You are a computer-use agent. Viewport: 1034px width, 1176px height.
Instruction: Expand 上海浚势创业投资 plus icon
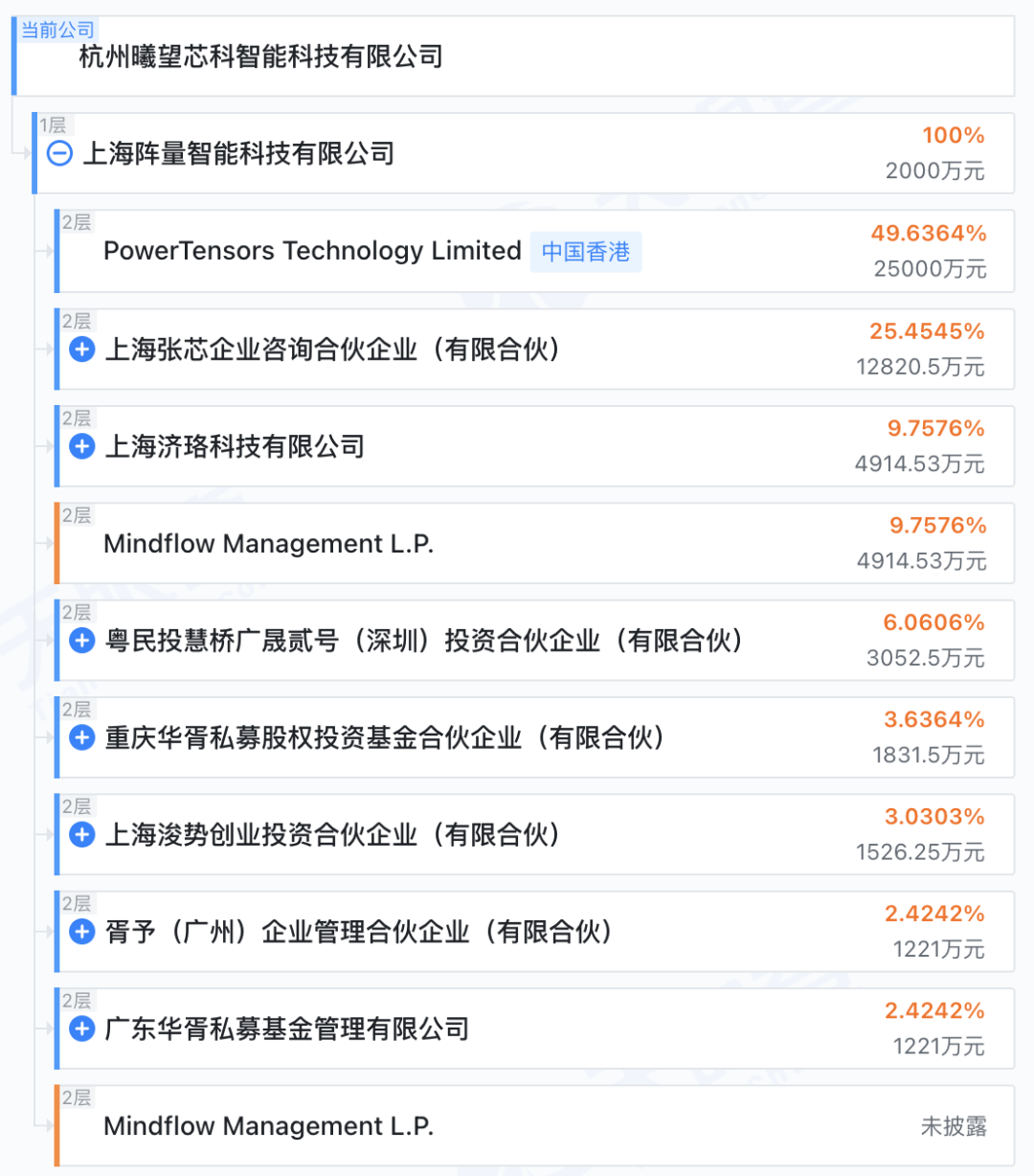pos(82,835)
